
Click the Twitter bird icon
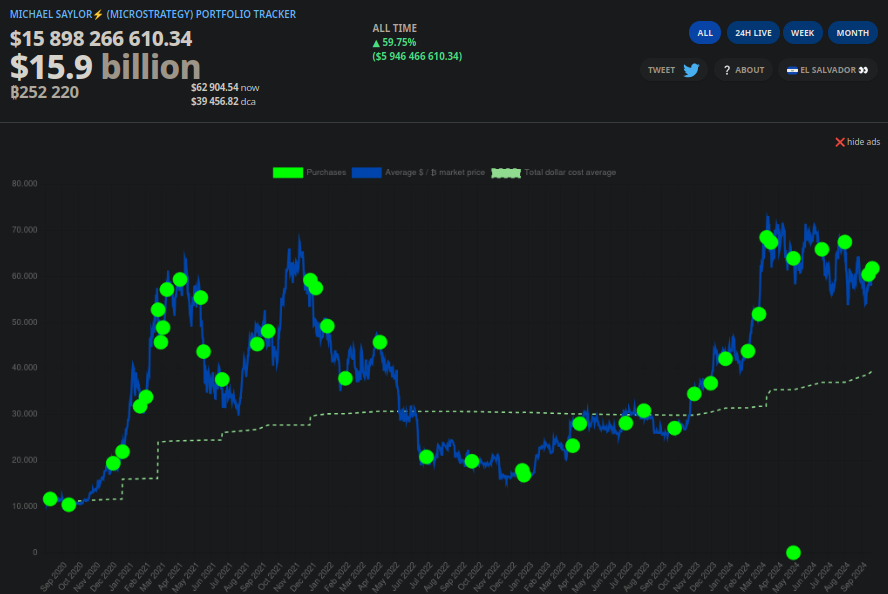pyautogui.click(x=691, y=70)
